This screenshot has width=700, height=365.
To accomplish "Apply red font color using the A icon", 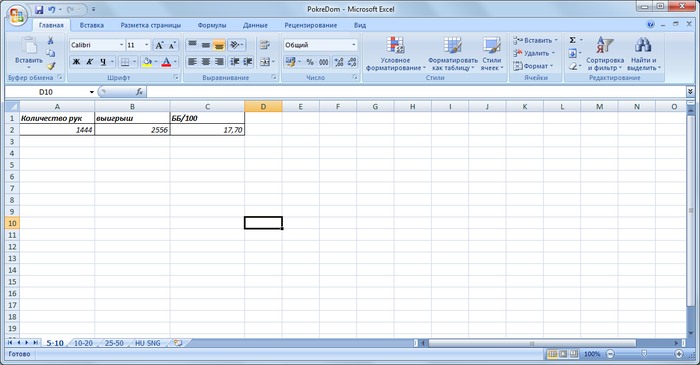I will click(166, 62).
